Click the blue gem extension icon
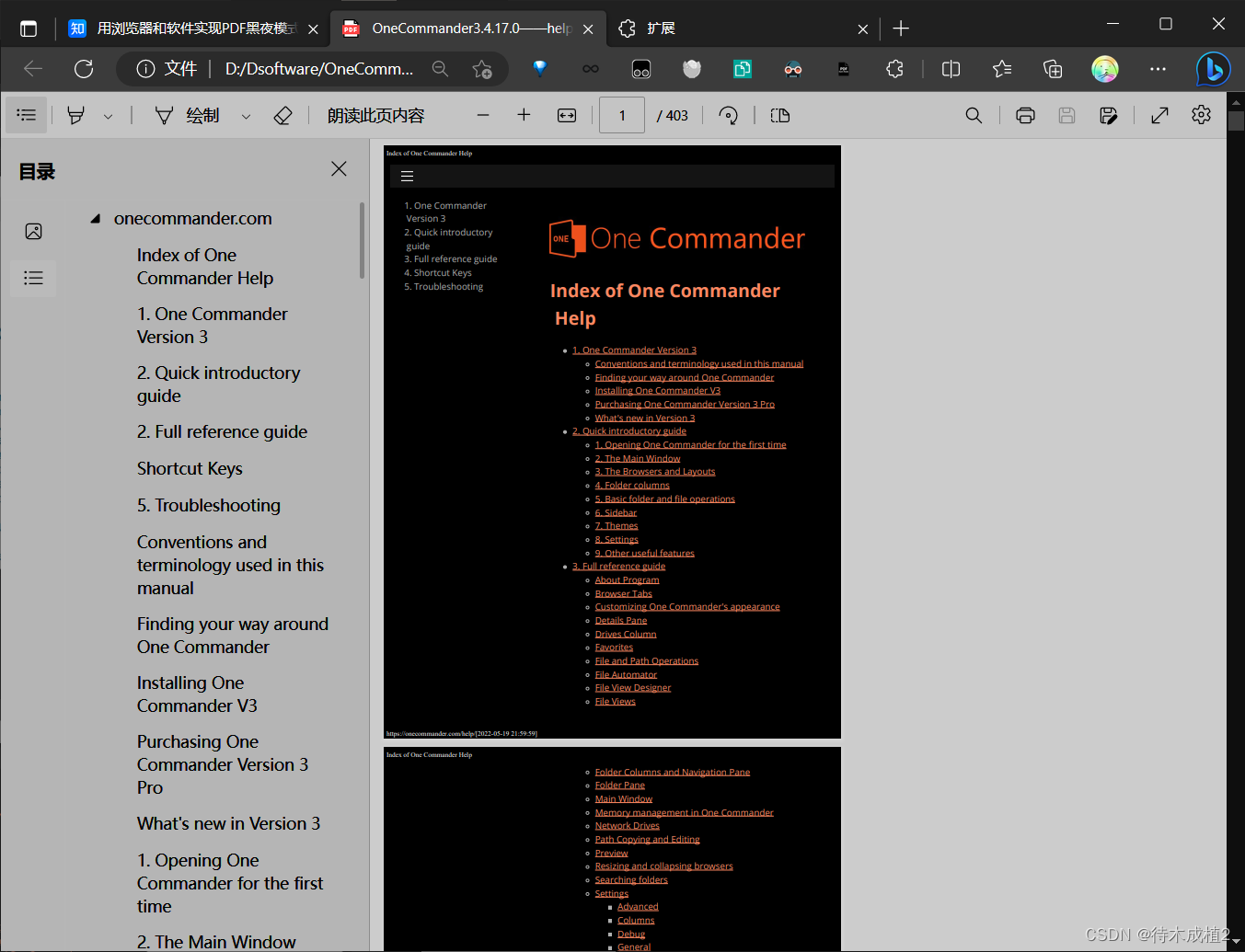Image resolution: width=1245 pixels, height=952 pixels. click(540, 68)
